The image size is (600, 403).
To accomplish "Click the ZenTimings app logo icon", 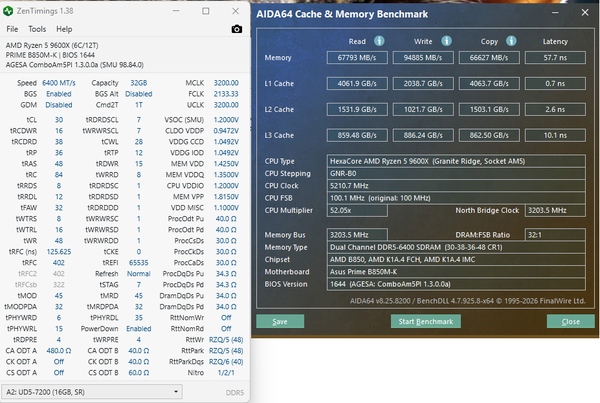I will click(8, 11).
